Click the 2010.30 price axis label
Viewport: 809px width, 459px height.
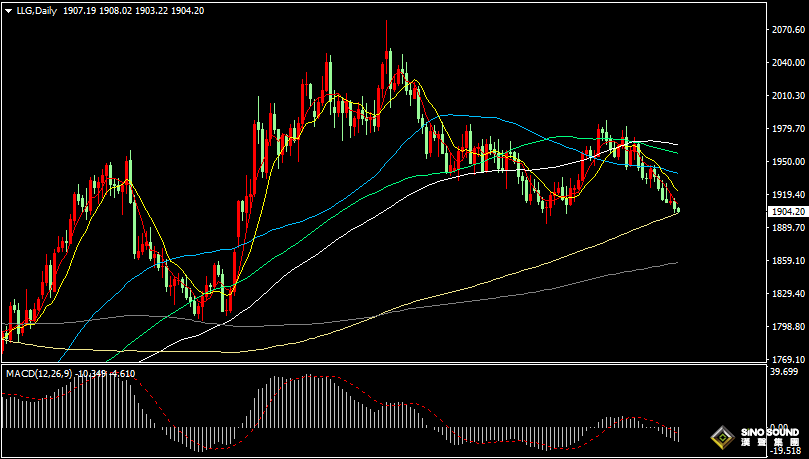[787, 96]
